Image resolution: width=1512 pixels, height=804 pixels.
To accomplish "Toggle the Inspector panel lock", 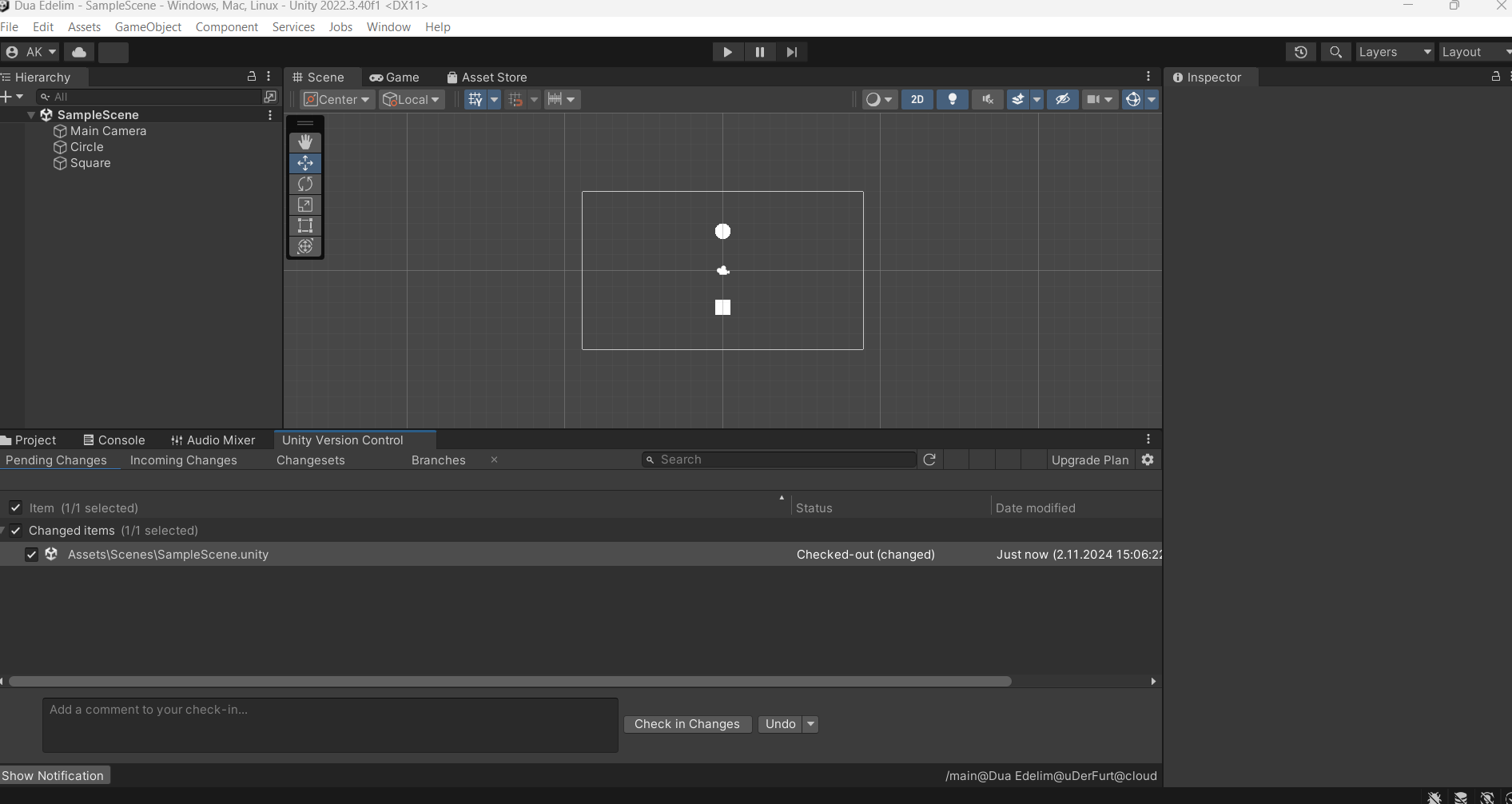I will point(1495,77).
